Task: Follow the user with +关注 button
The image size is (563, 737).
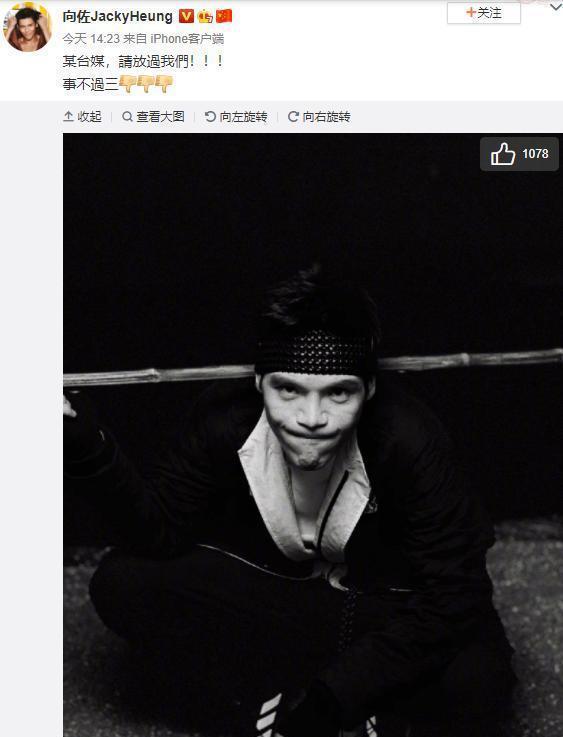Action: (x=484, y=13)
